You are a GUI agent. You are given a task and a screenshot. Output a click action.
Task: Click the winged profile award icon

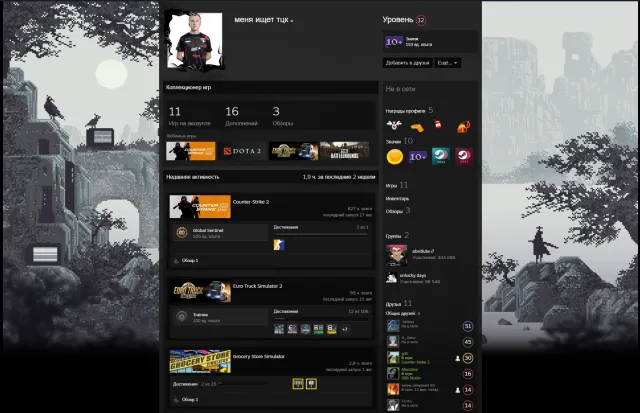point(394,126)
